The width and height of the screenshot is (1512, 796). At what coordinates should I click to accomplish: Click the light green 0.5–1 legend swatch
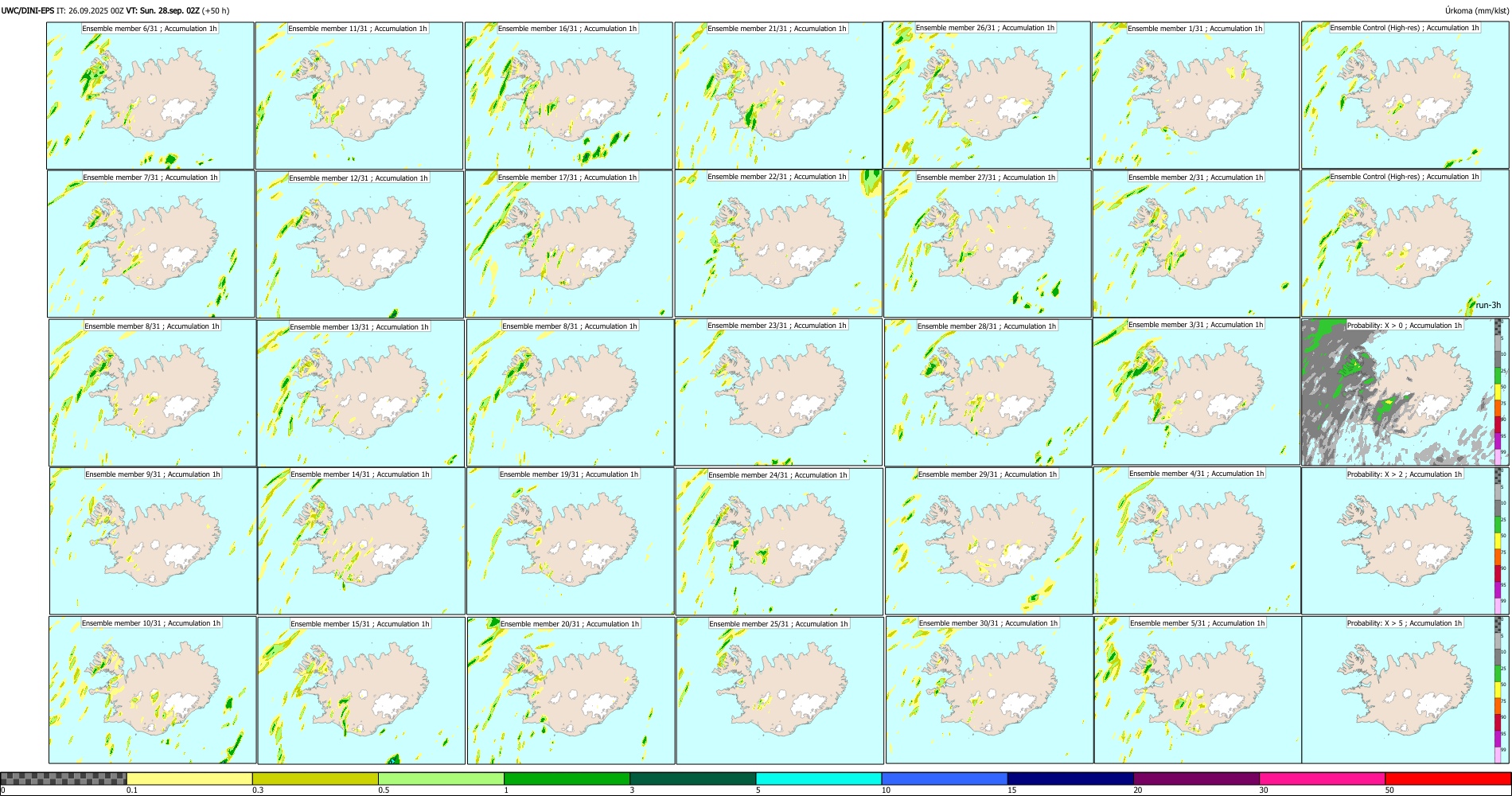pyautogui.click(x=441, y=778)
